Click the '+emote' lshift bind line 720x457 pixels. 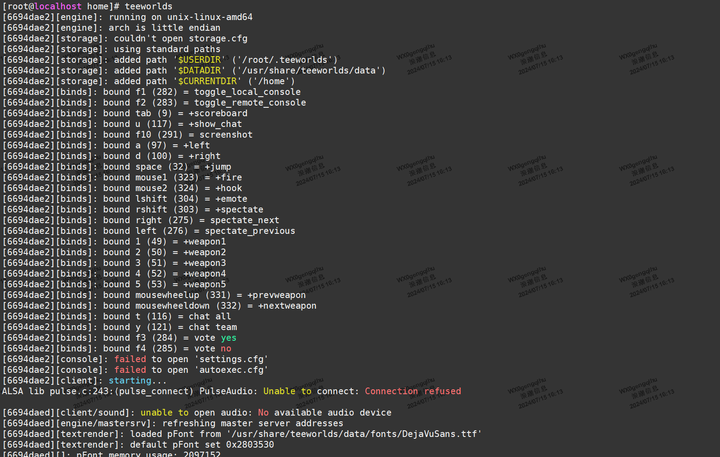pos(124,198)
